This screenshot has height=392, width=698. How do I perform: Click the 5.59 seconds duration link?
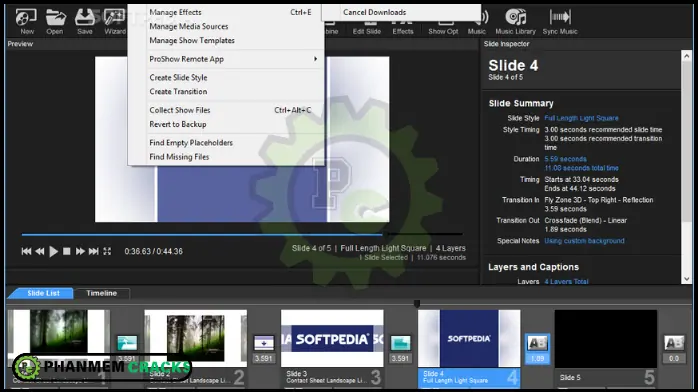pyautogui.click(x=565, y=159)
